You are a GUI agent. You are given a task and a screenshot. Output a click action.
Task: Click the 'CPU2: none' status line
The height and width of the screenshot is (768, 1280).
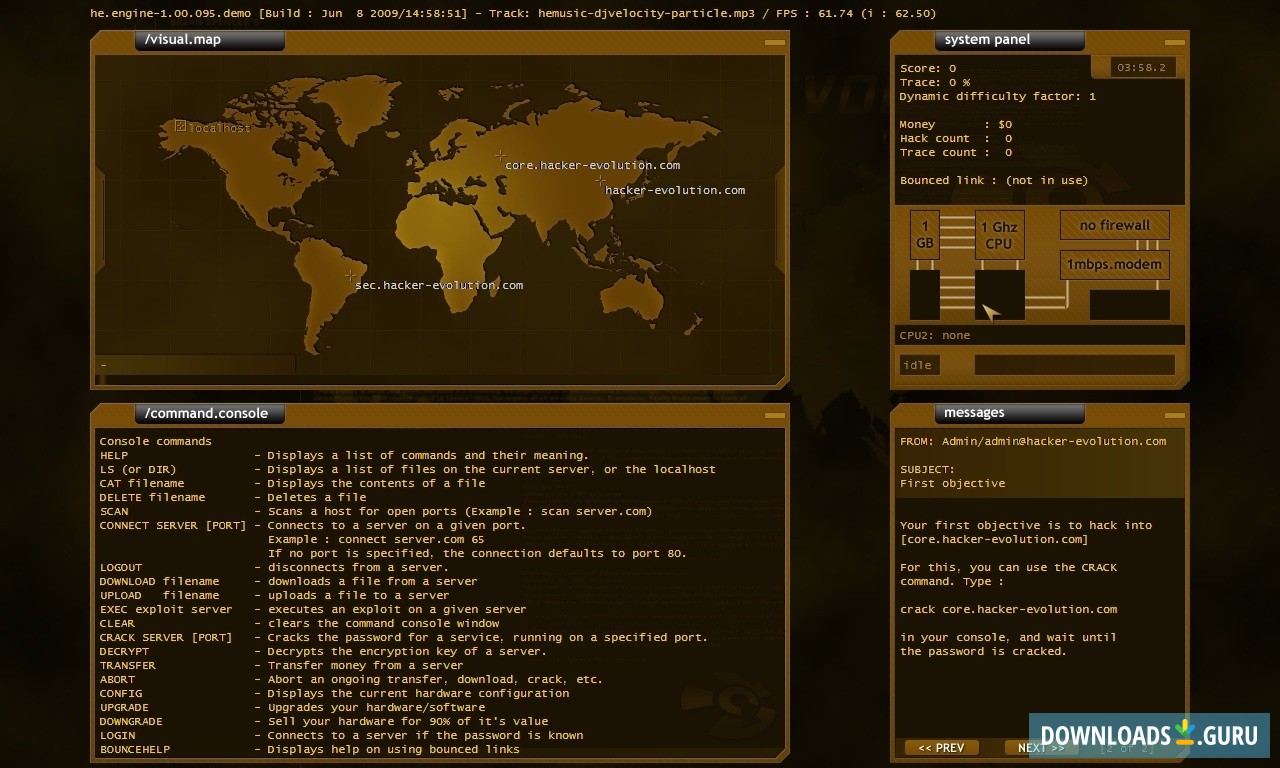tap(935, 335)
